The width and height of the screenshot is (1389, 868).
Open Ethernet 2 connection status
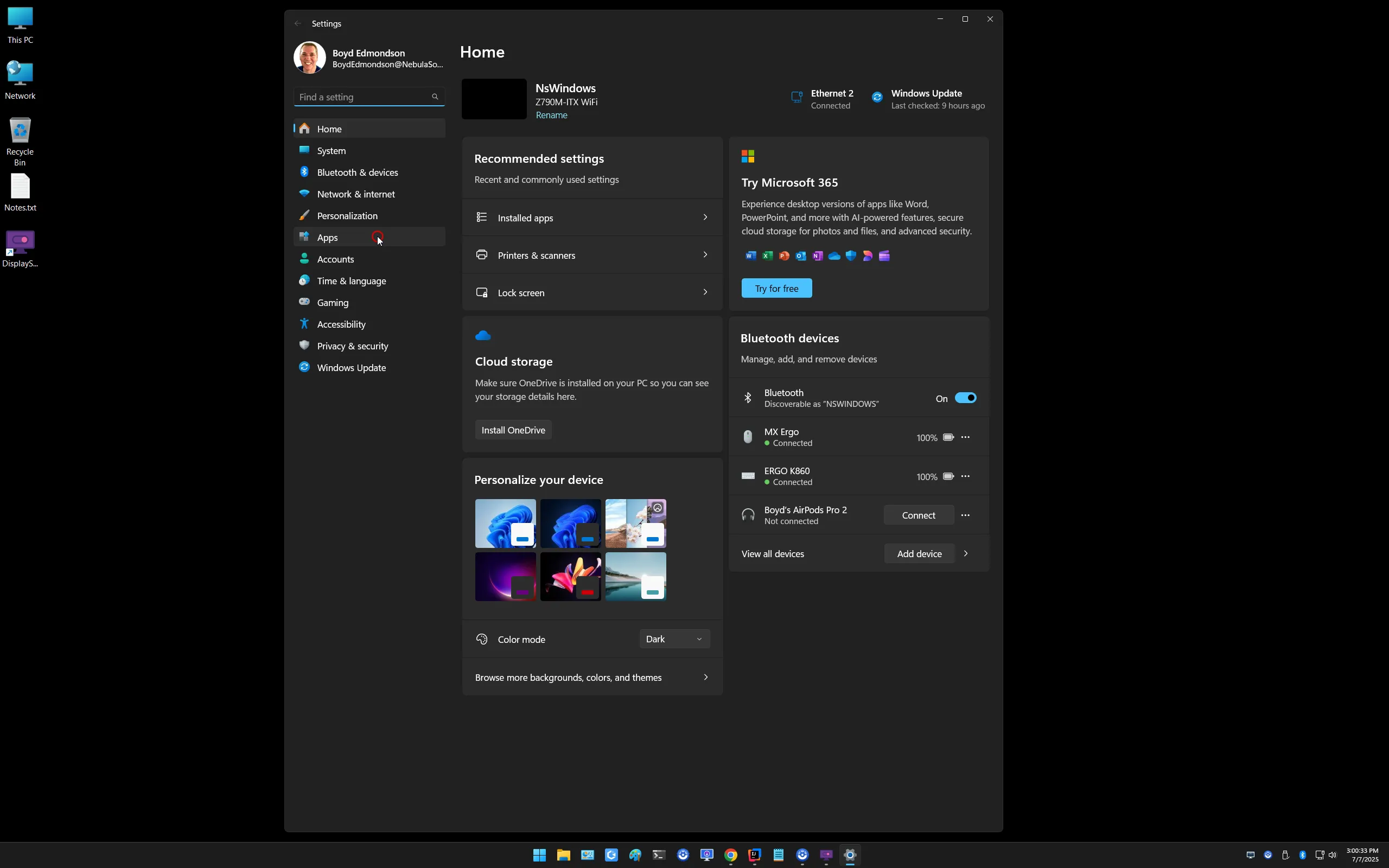click(822, 99)
